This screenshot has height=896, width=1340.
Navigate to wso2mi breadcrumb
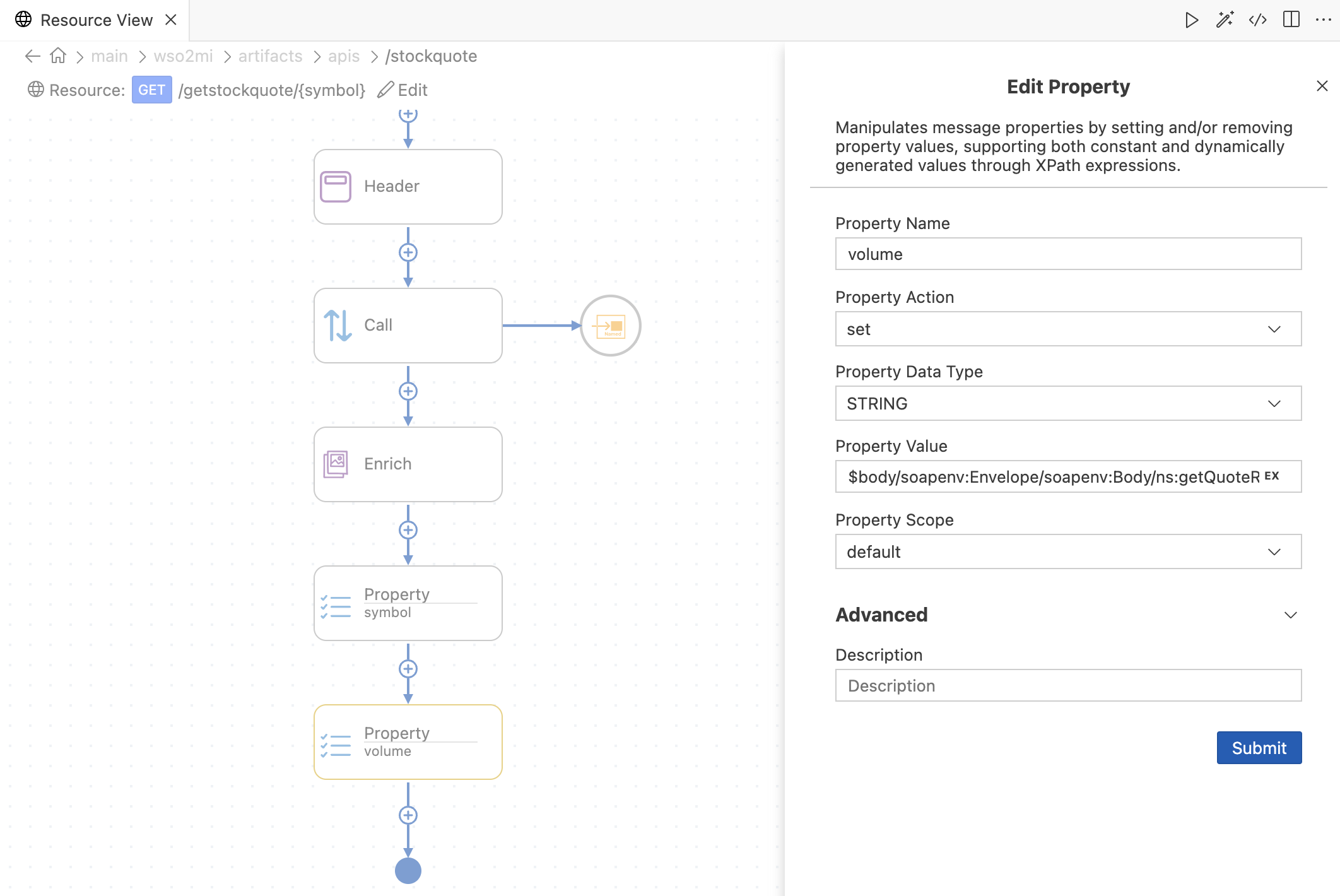click(x=183, y=56)
